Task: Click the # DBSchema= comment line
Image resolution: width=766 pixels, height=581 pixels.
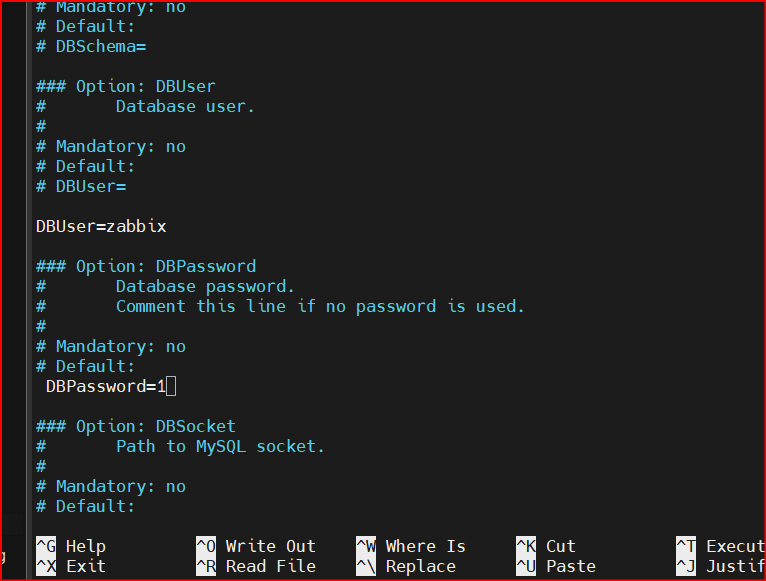Action: pos(91,46)
